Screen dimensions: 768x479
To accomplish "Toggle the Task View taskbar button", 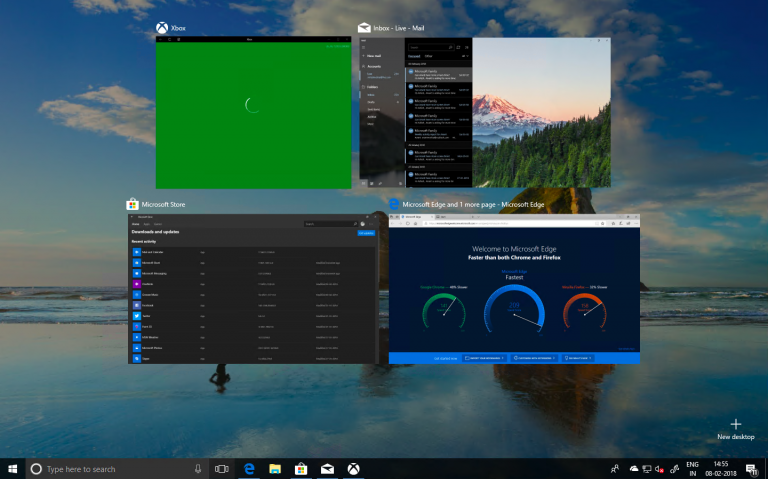I will (x=222, y=468).
